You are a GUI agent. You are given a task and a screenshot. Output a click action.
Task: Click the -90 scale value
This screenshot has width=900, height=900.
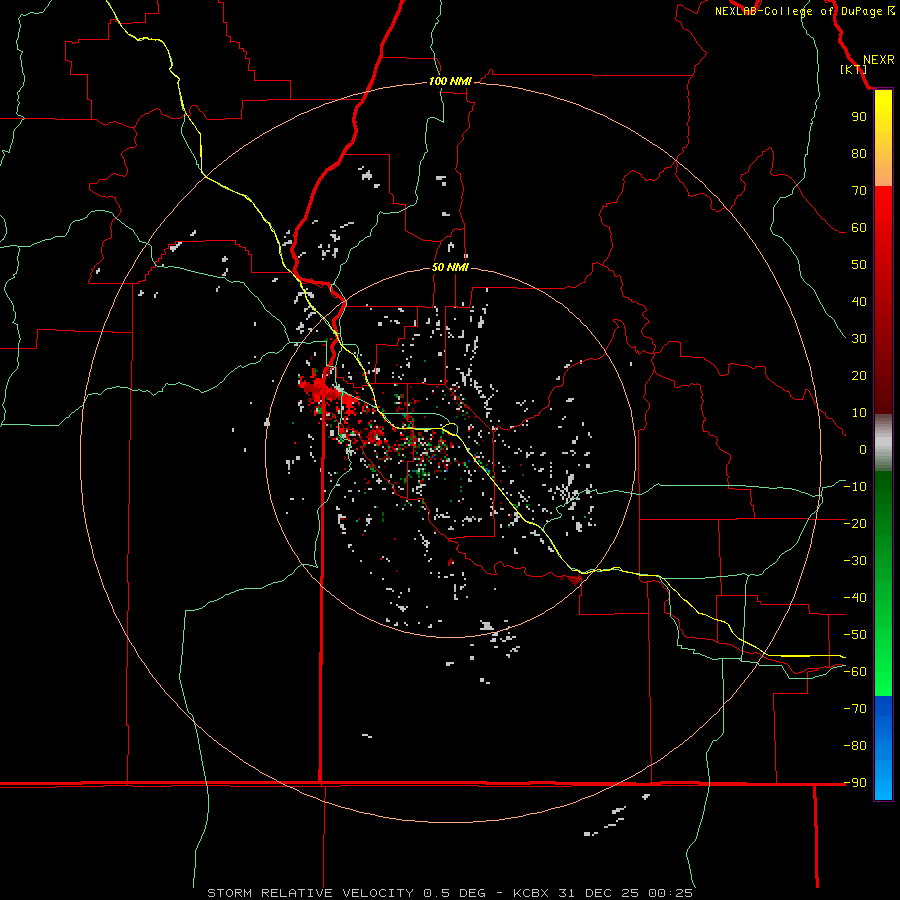click(x=855, y=783)
